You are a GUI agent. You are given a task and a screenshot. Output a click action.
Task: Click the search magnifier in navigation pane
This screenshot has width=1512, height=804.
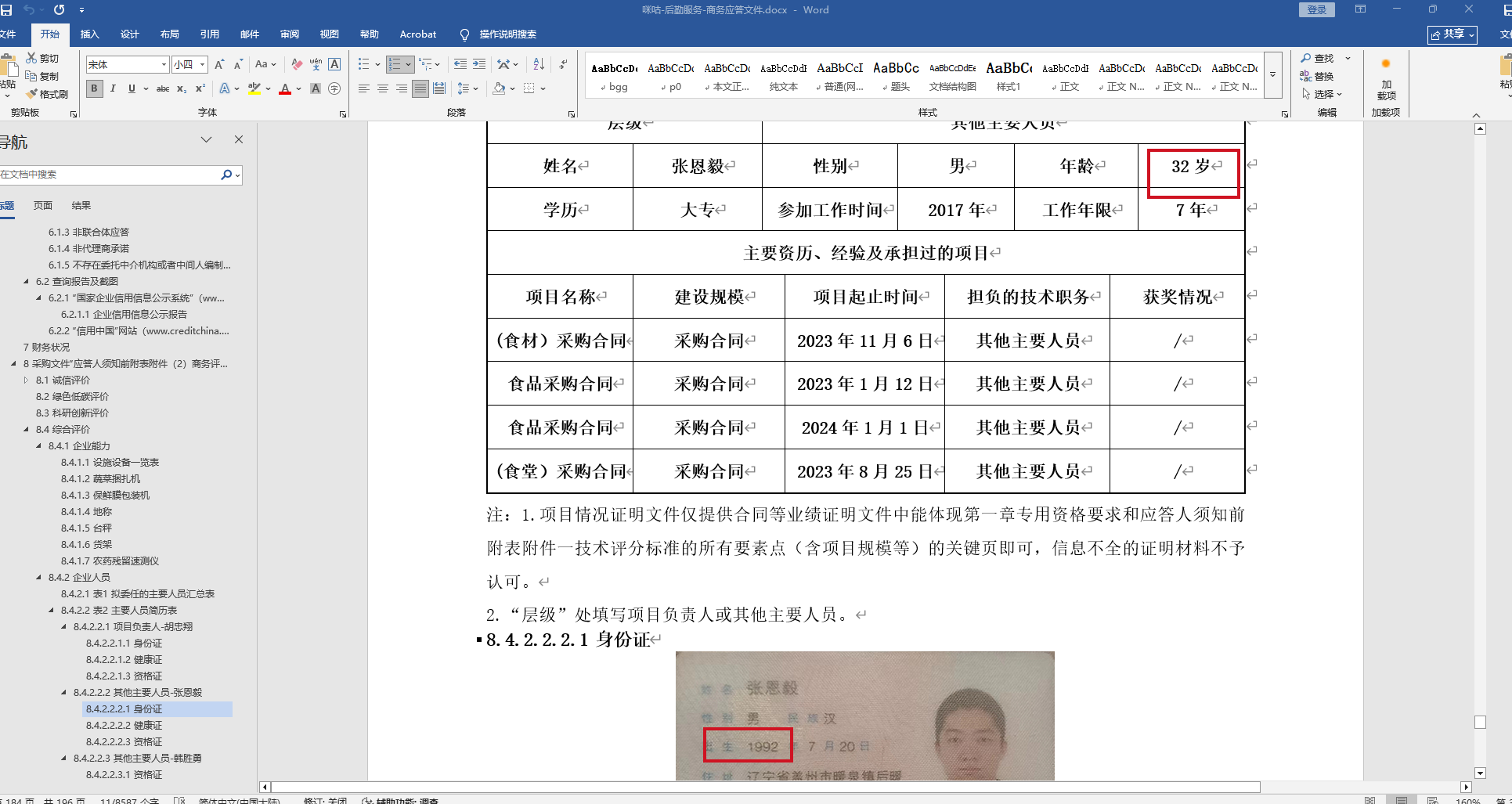226,175
